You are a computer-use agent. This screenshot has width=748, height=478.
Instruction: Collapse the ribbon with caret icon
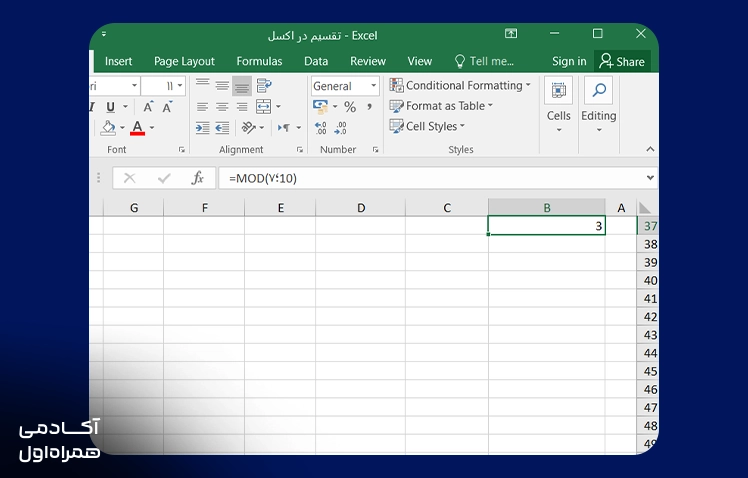[650, 149]
